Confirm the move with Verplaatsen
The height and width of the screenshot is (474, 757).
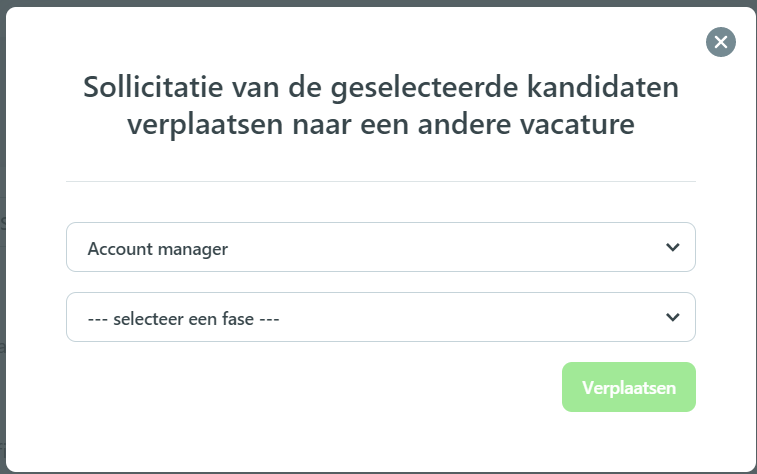(629, 387)
